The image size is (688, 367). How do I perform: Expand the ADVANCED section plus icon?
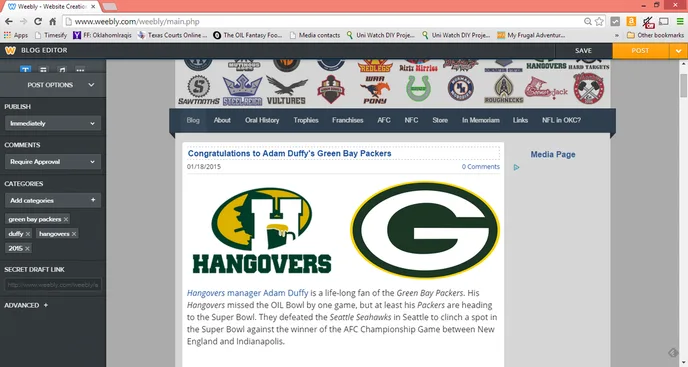pyautogui.click(x=46, y=305)
